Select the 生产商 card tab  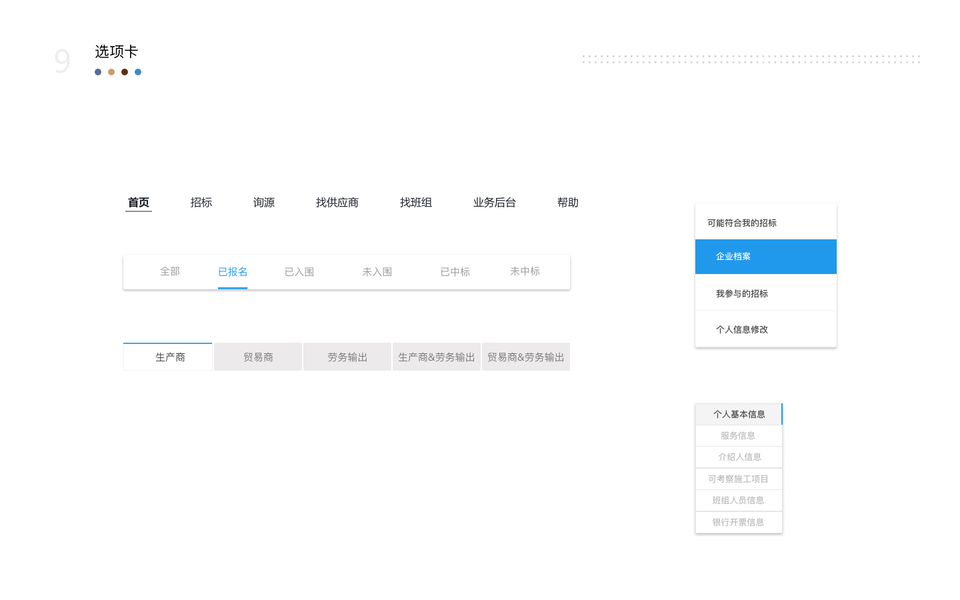click(168, 357)
